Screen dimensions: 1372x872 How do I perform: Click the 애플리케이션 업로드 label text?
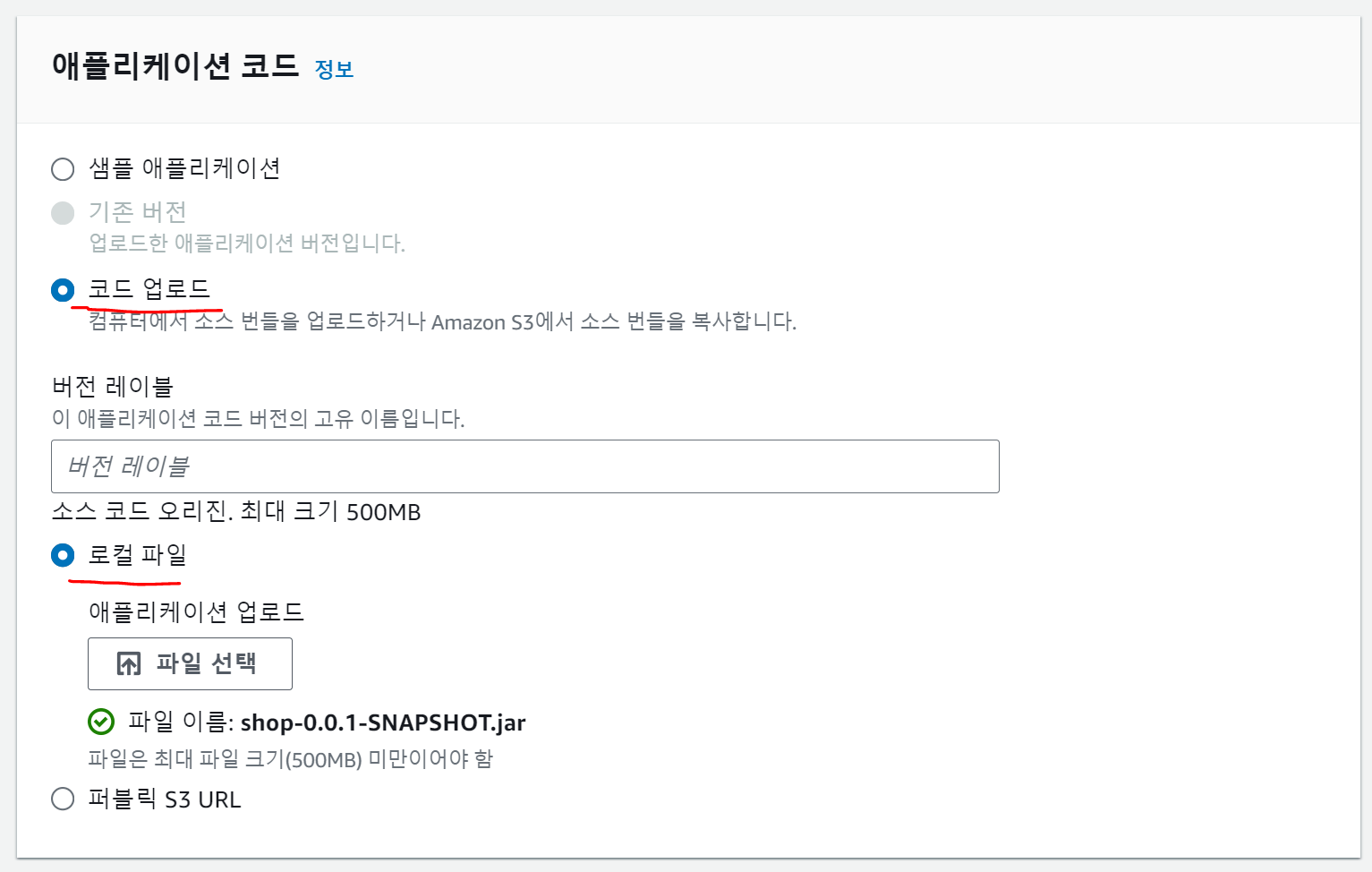[196, 612]
